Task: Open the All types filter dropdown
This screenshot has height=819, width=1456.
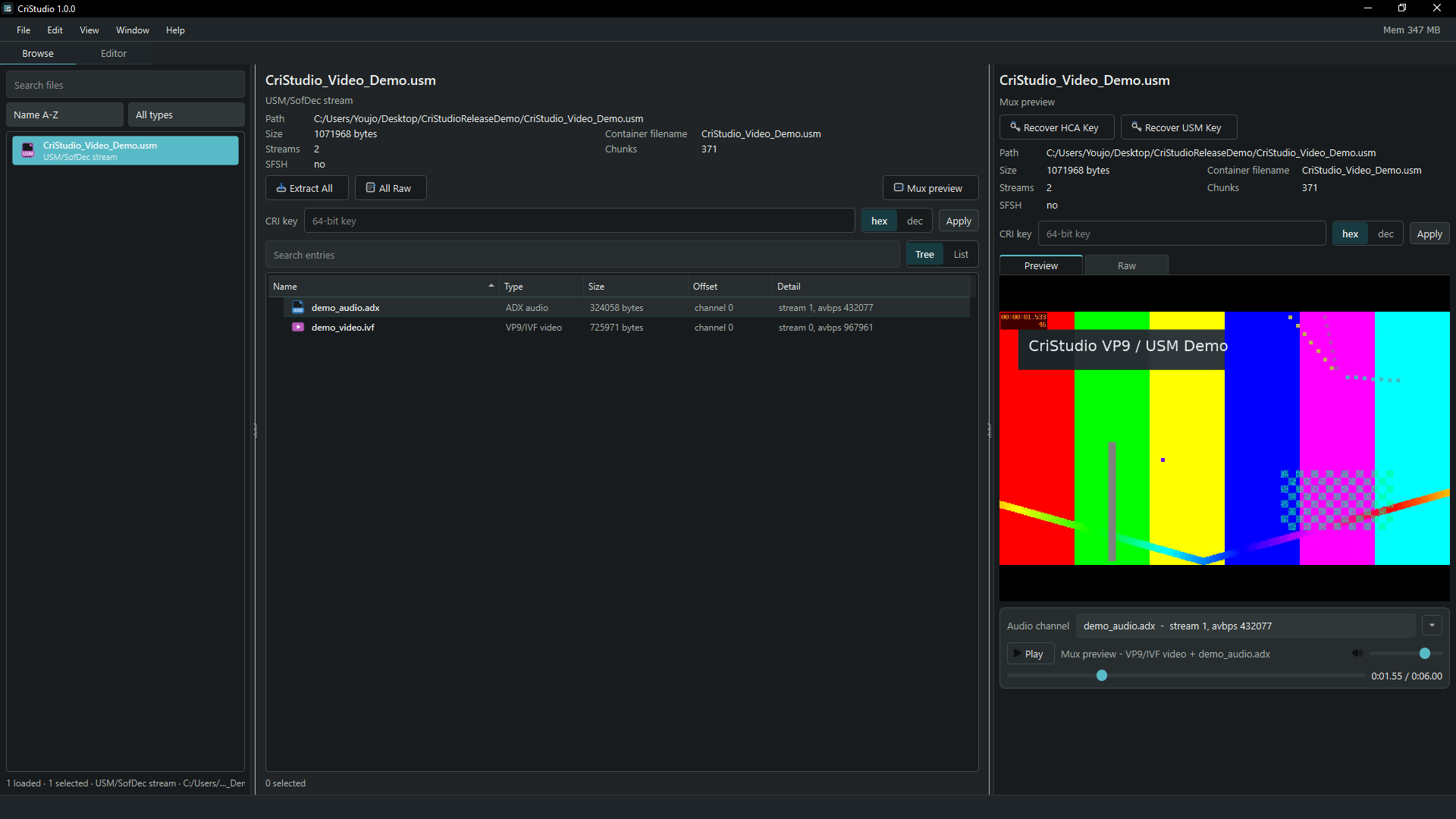Action: click(x=186, y=115)
